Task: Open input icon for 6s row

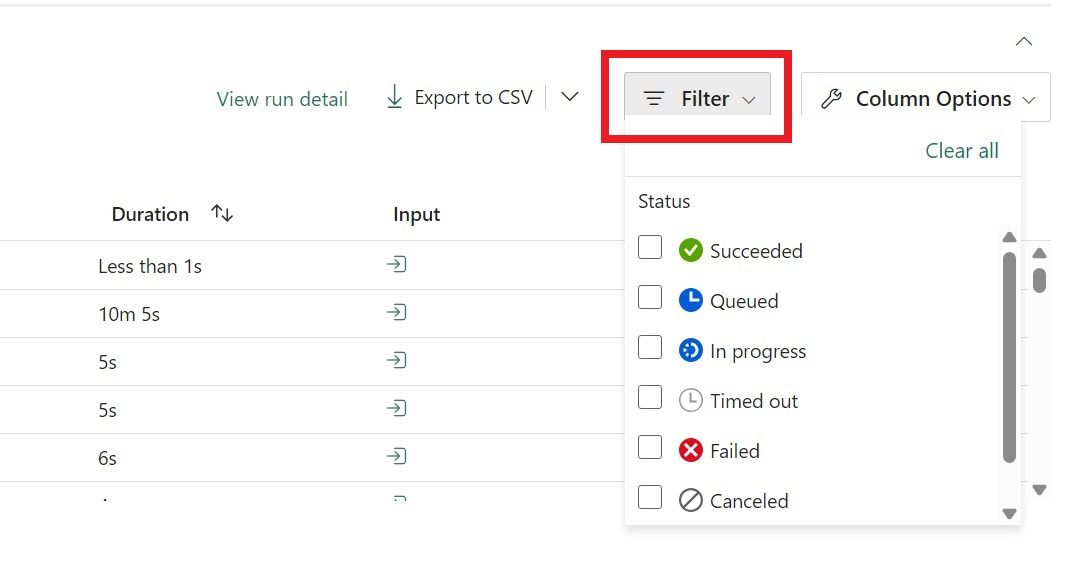Action: (x=397, y=457)
